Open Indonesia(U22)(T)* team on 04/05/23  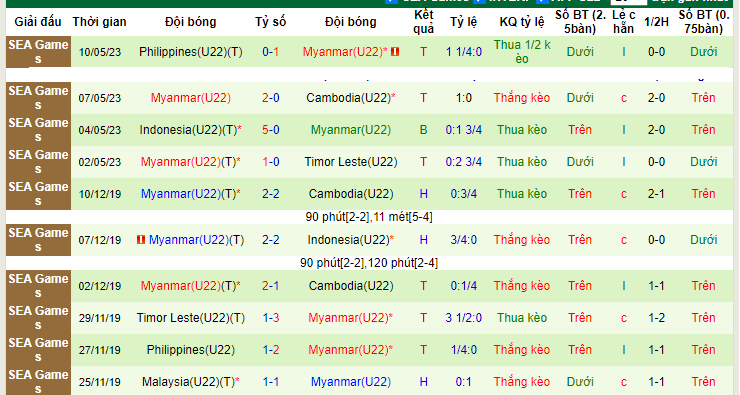point(191,130)
